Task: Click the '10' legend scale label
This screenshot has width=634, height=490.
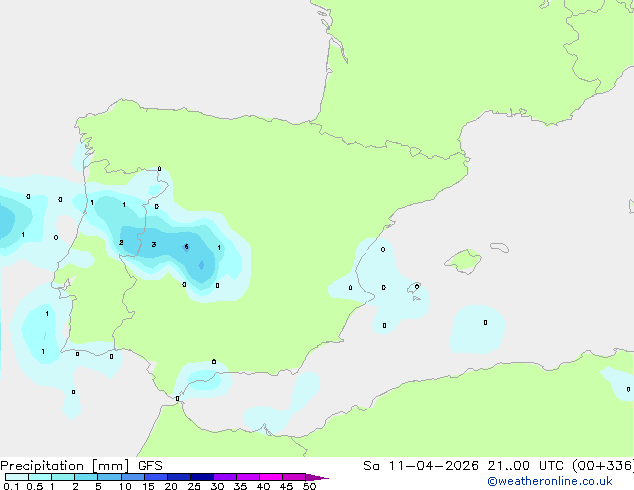Action: (x=125, y=486)
